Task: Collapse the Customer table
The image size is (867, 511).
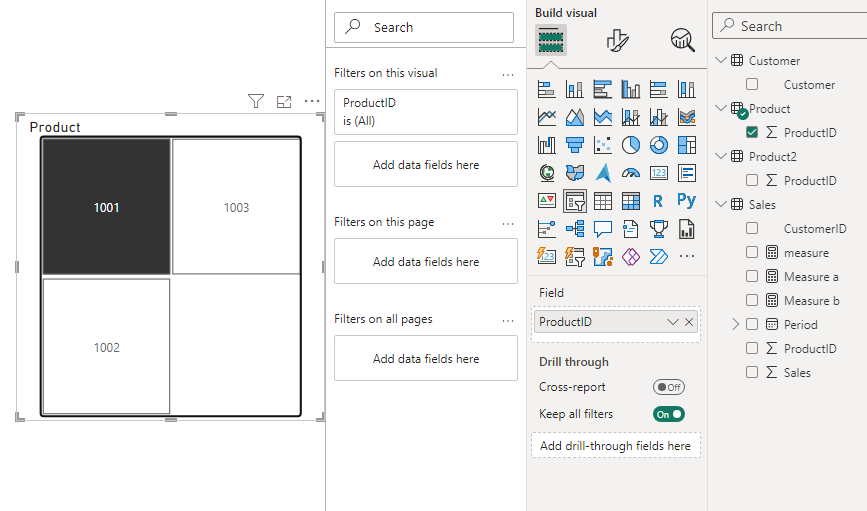Action: click(720, 60)
